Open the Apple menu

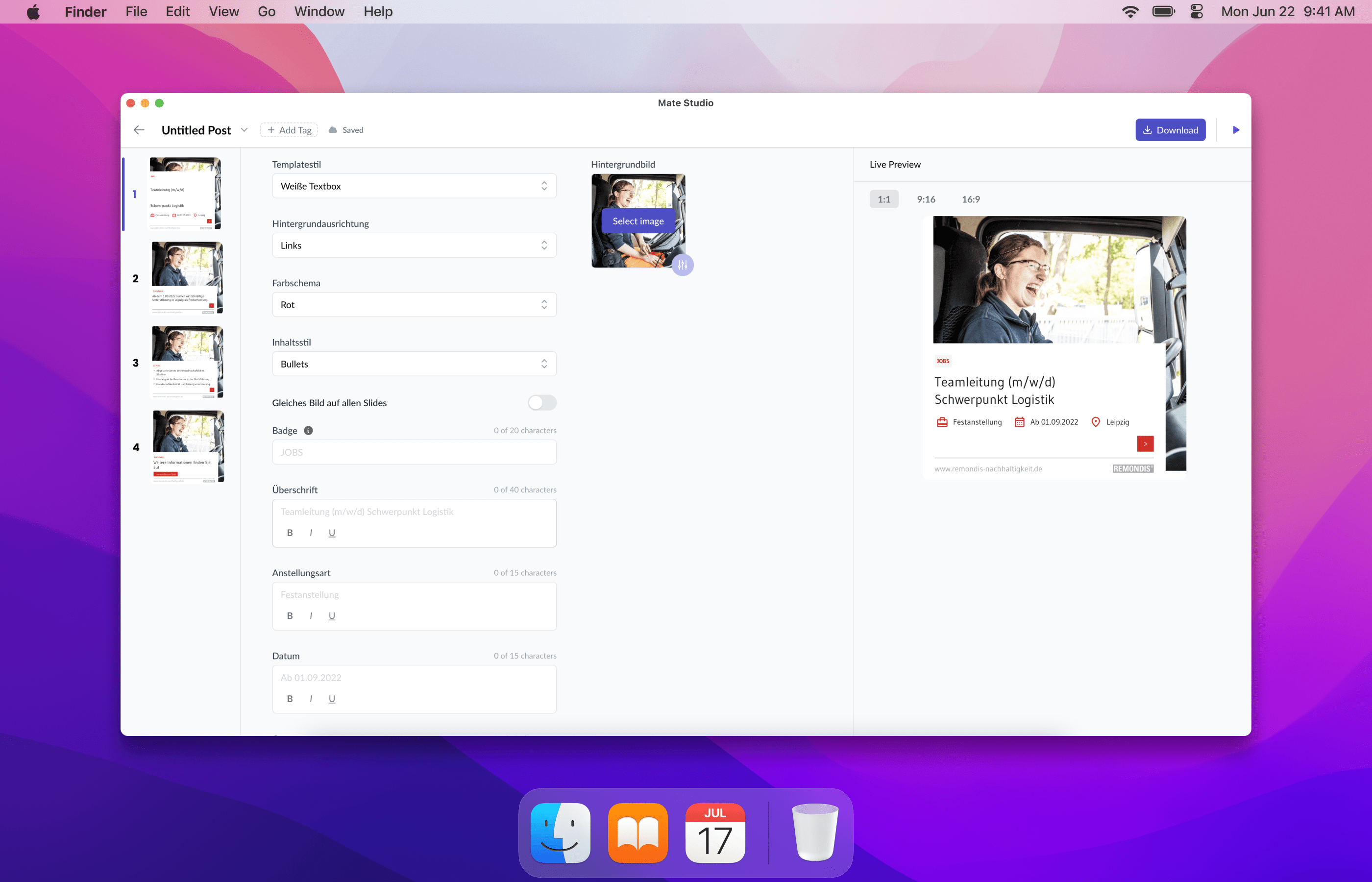pos(34,11)
